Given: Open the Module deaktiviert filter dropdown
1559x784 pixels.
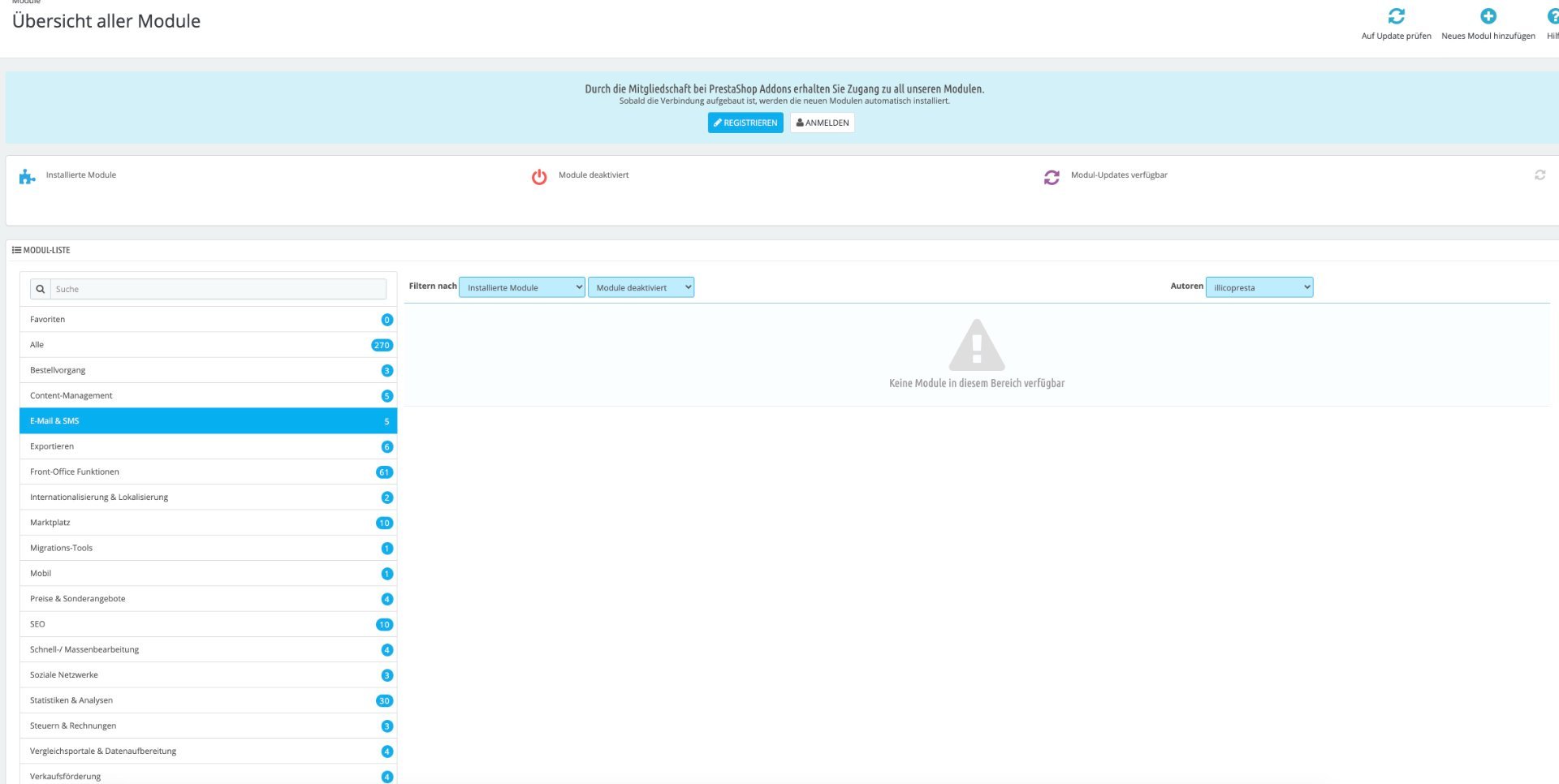Looking at the screenshot, I should (x=641, y=287).
